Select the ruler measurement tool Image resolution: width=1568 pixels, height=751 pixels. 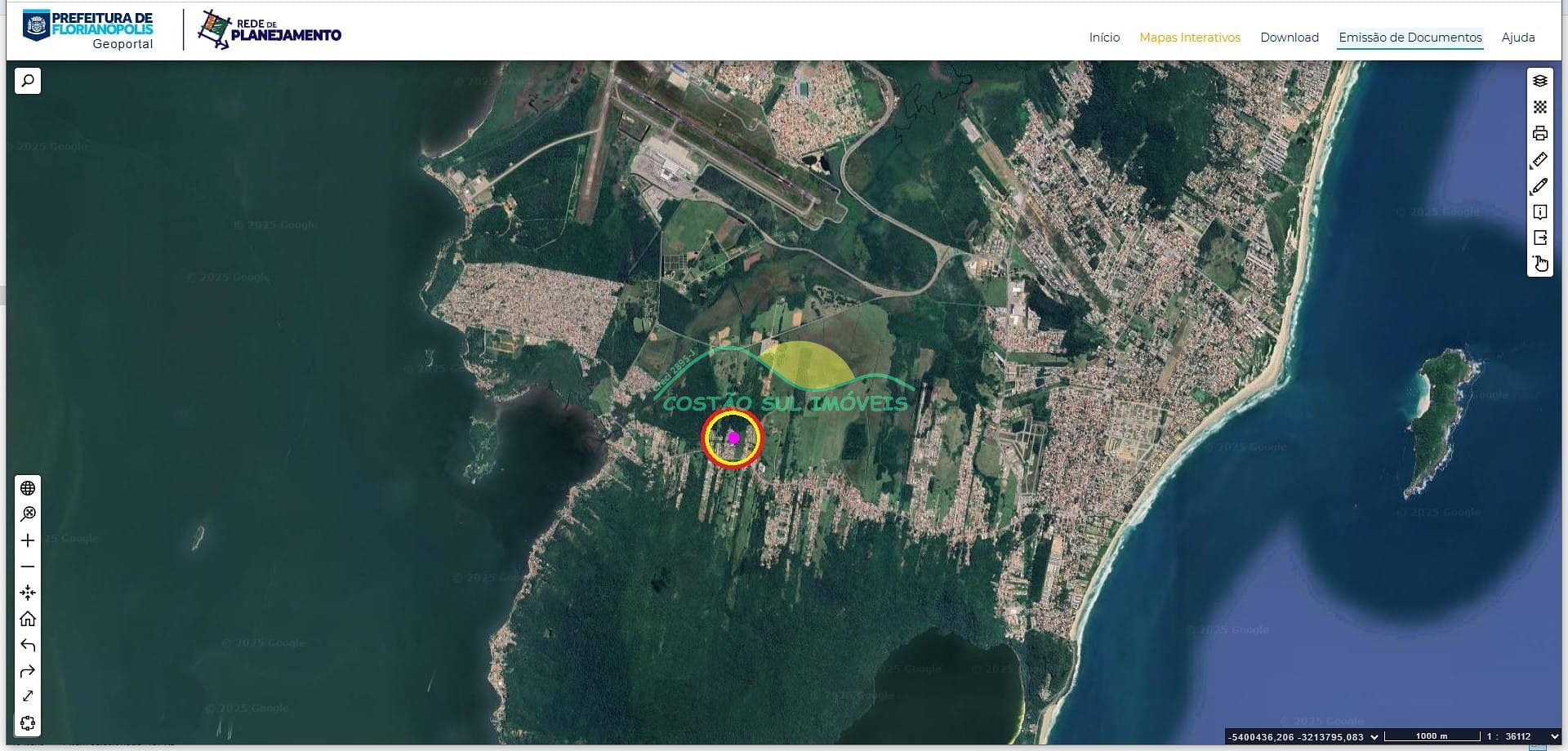coord(1539,160)
